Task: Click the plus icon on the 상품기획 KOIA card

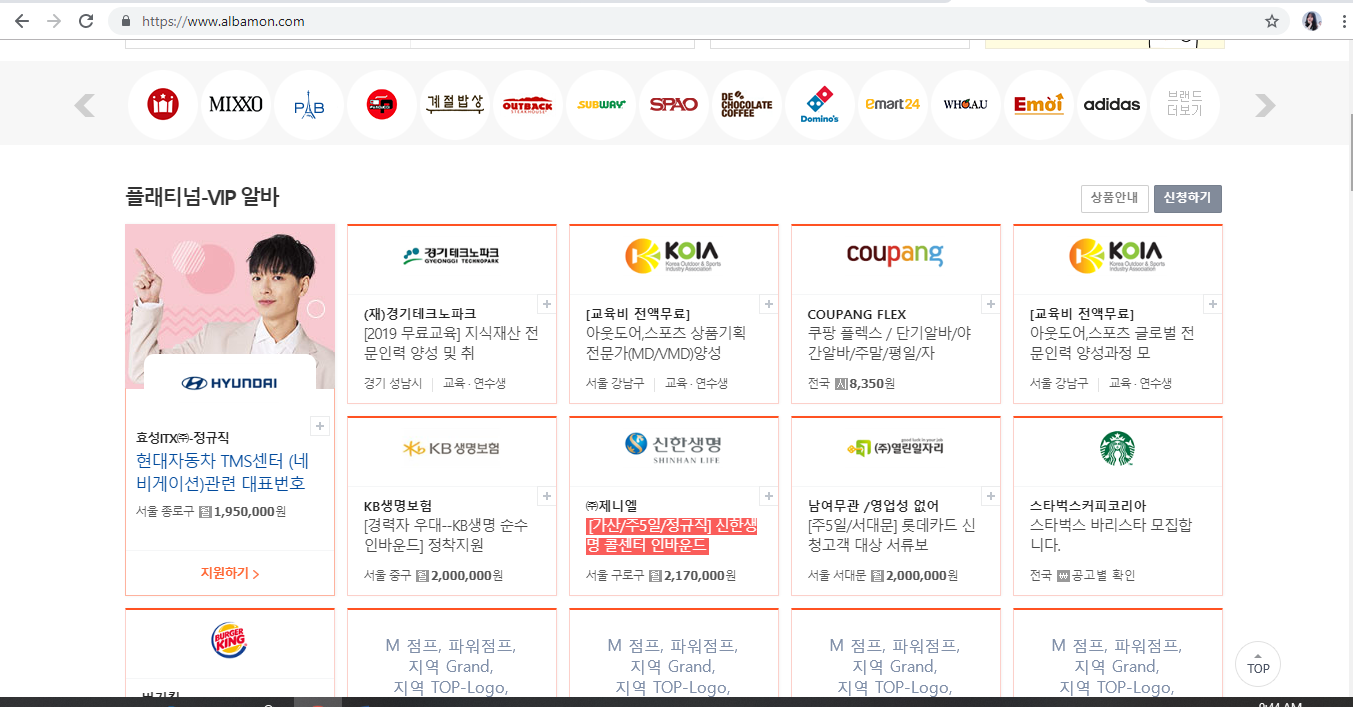Action: [769, 304]
